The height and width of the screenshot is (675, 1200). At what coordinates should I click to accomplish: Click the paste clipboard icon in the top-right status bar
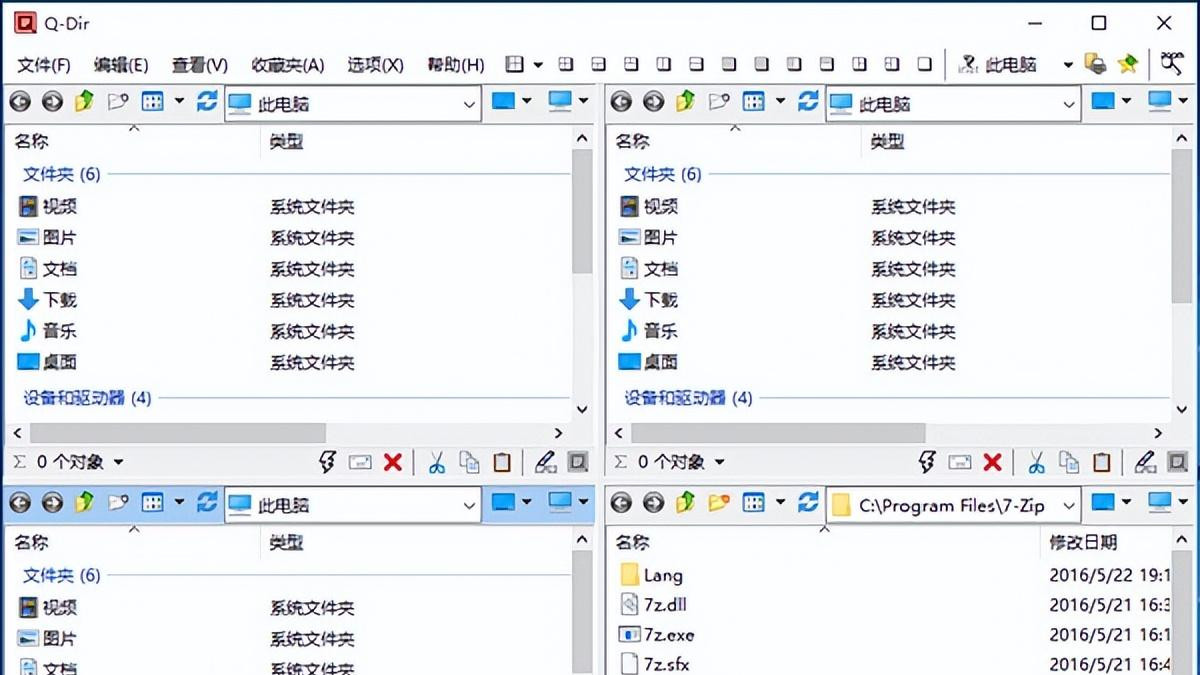[1101, 462]
